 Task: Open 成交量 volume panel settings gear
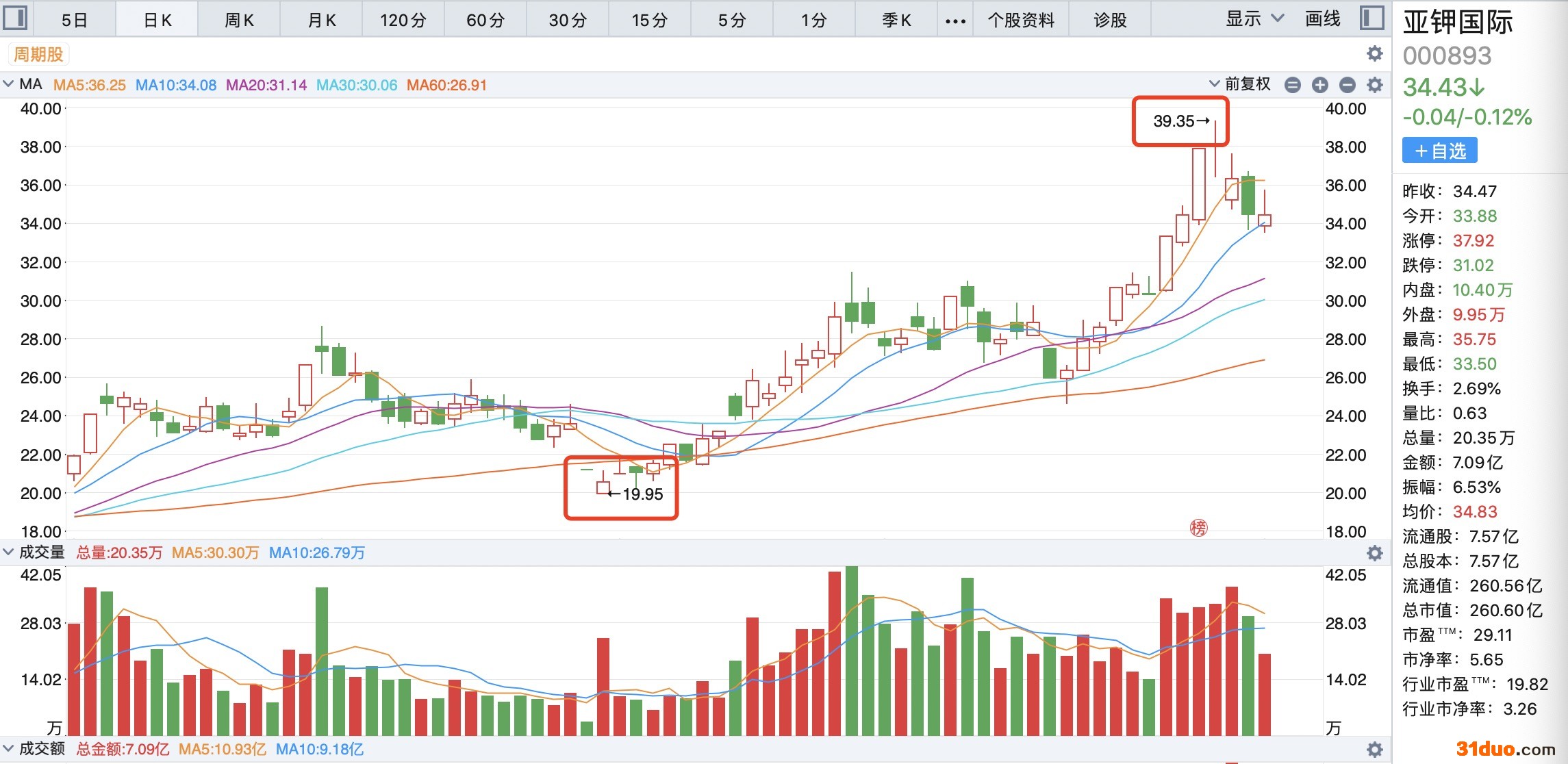(1374, 552)
